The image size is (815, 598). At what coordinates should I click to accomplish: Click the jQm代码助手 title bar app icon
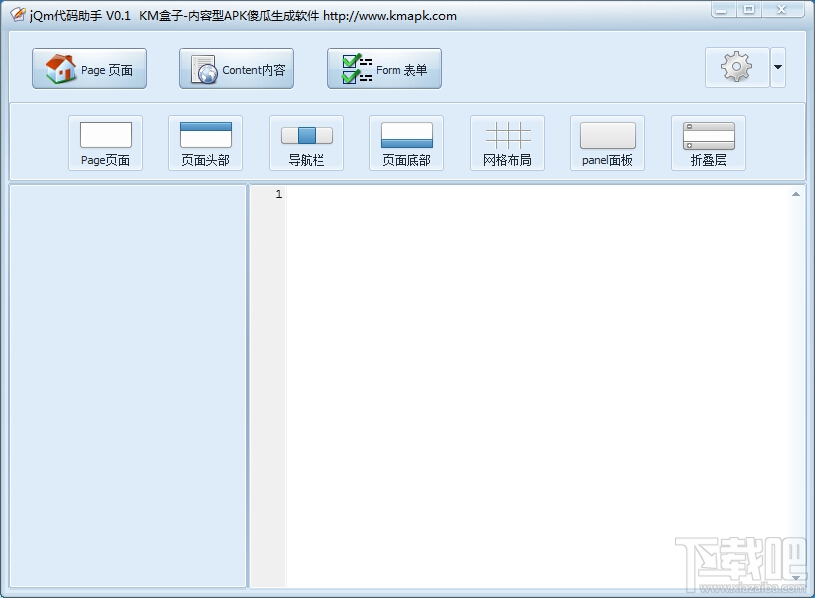coord(18,15)
